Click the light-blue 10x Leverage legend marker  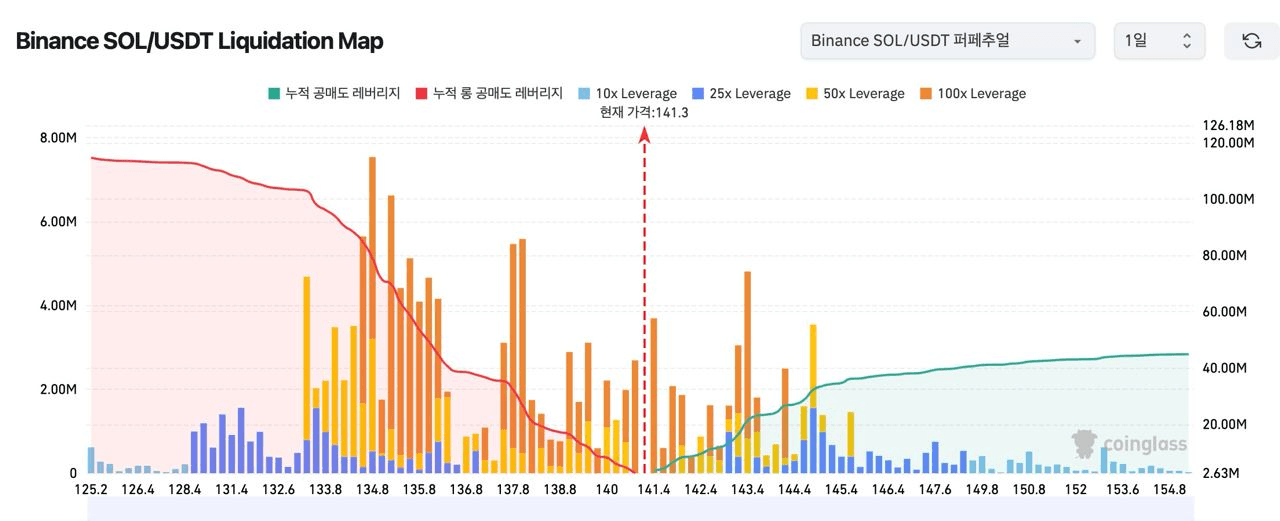point(583,94)
